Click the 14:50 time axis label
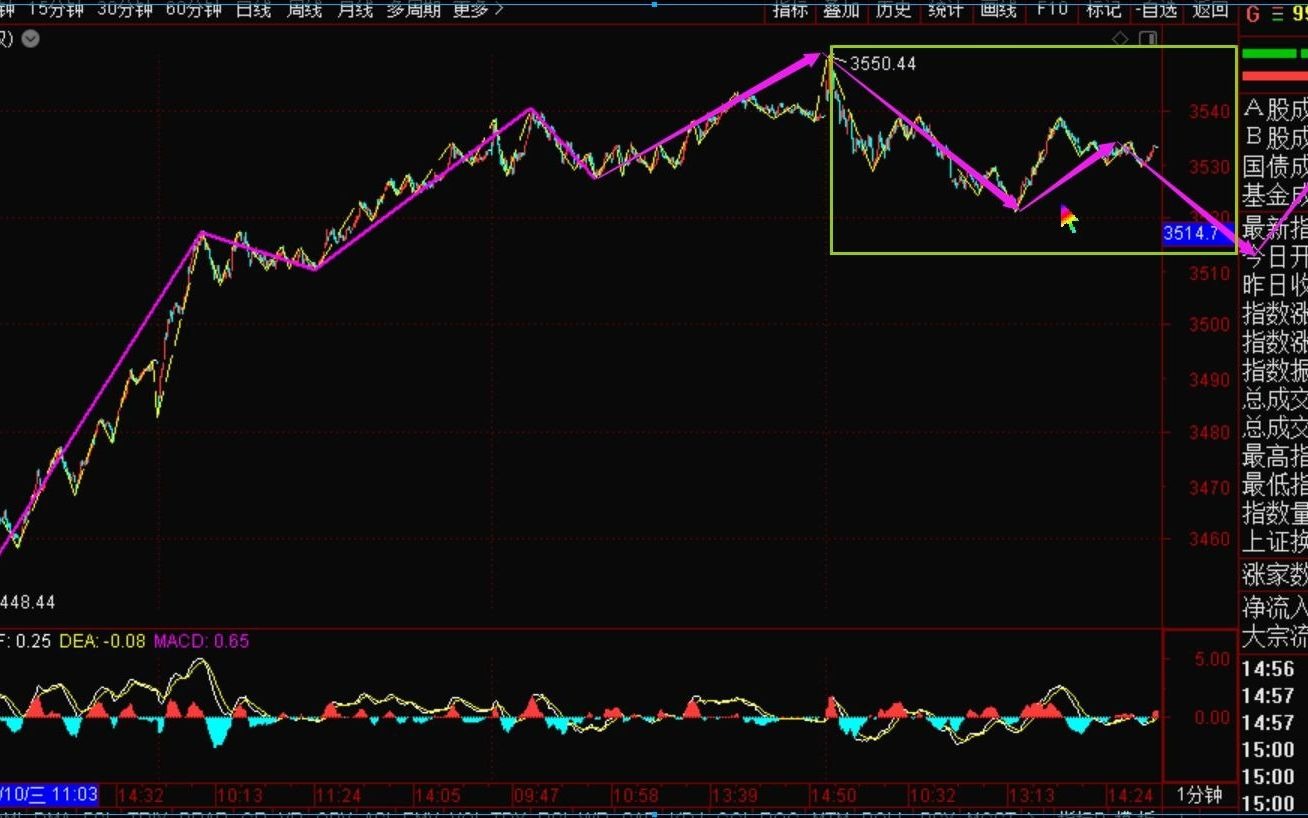Image resolution: width=1308 pixels, height=818 pixels. pos(833,796)
